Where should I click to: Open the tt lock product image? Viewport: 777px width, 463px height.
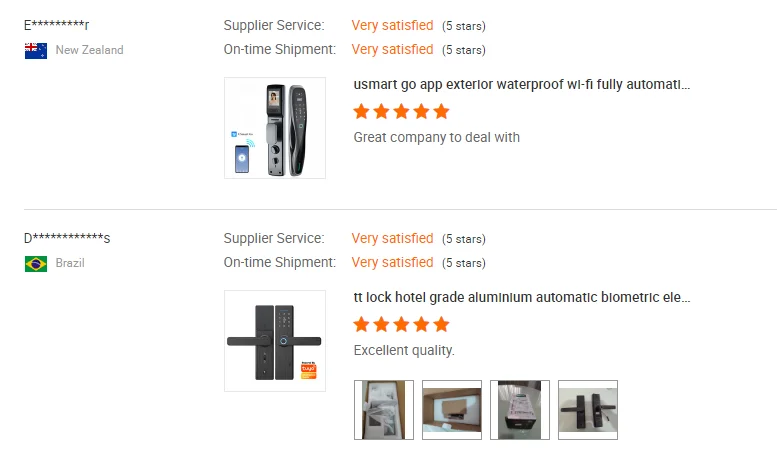point(275,341)
